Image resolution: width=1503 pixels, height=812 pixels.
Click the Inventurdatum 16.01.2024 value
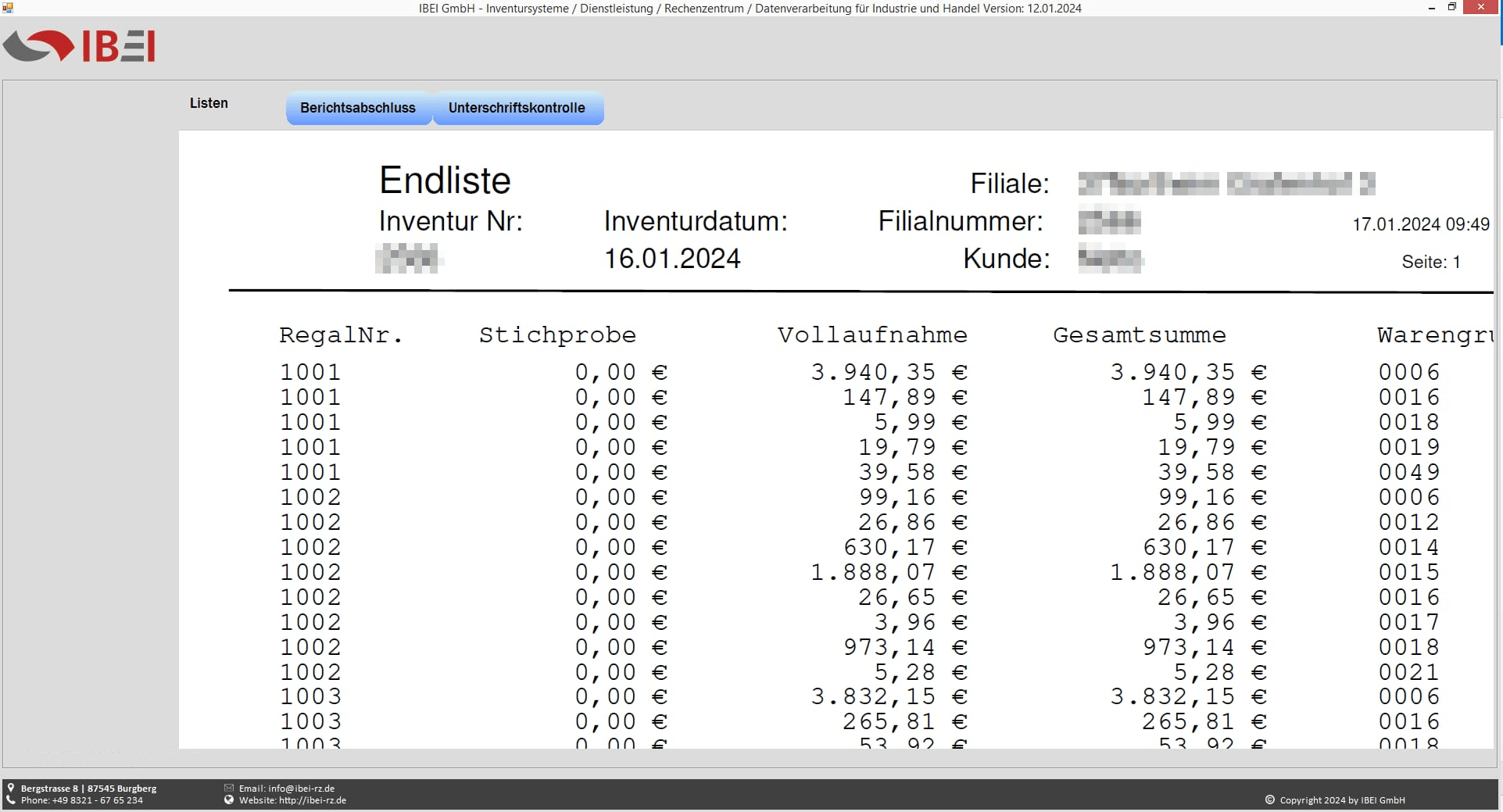[673, 258]
